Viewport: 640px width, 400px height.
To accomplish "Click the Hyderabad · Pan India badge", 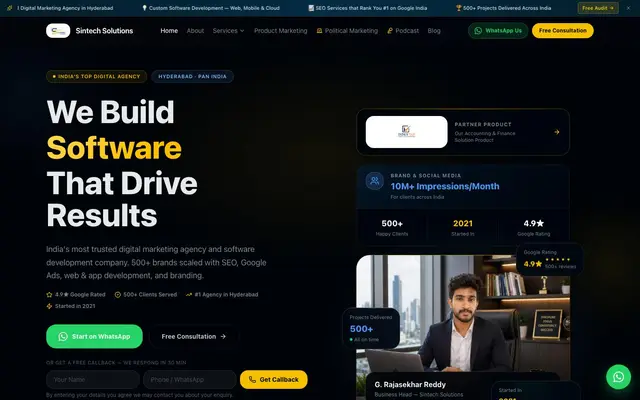I will click(192, 76).
